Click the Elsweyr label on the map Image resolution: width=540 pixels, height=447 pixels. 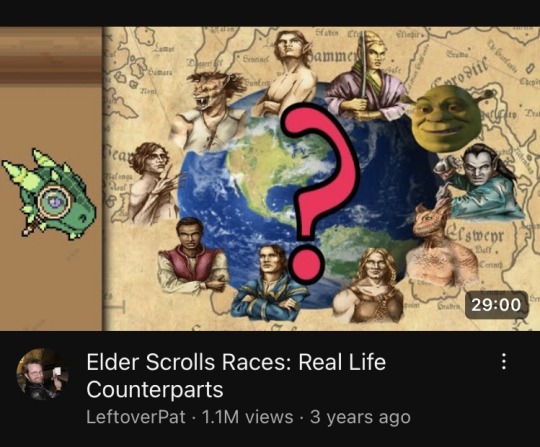[x=476, y=236]
